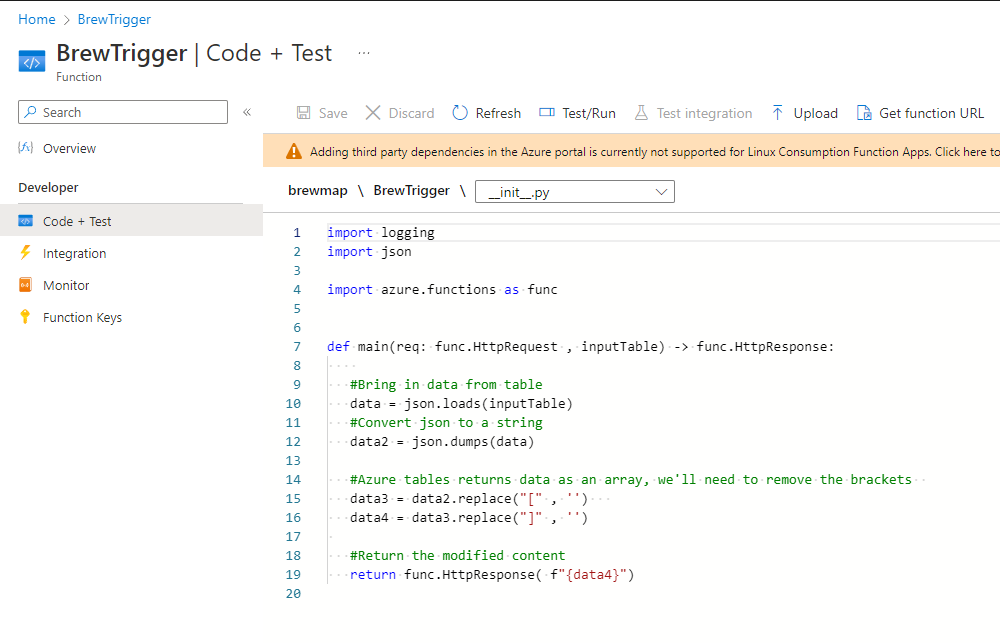The width and height of the screenshot is (1000, 643).
Task: Click the Function Keys key icon
Action: [26, 316]
